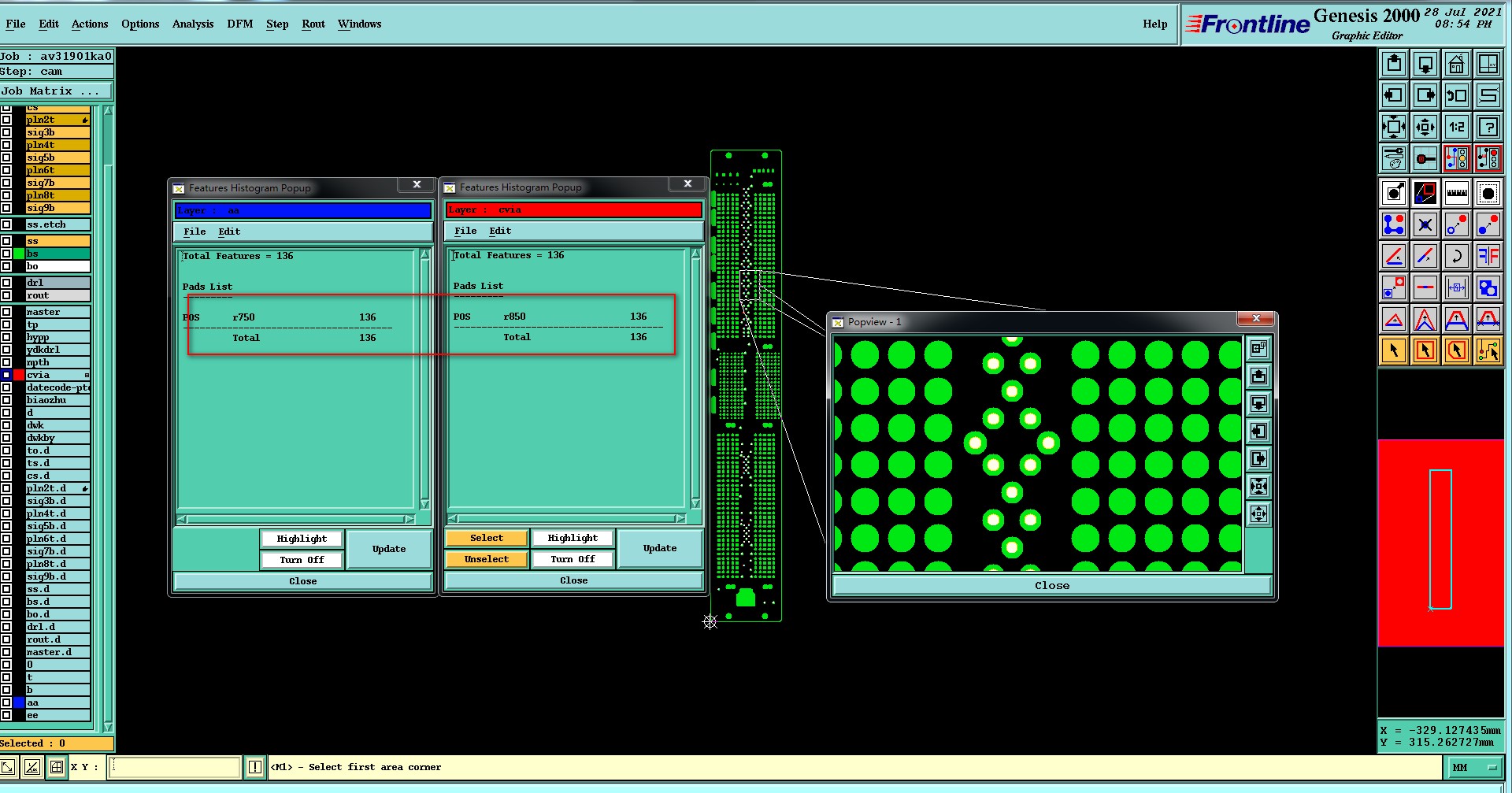Click the exclamation mark icon in status bar
The width and height of the screenshot is (1512, 793).
pos(255,767)
